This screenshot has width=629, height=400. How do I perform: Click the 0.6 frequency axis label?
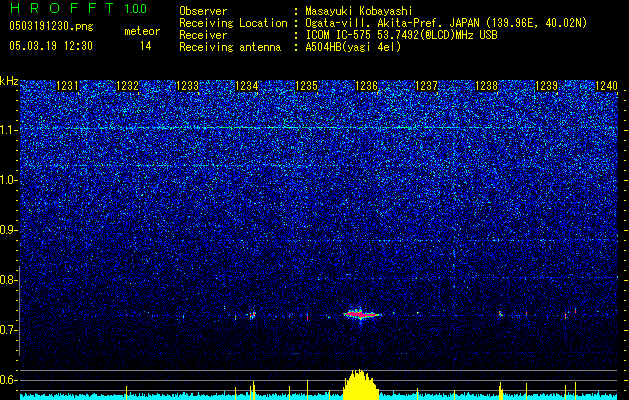coord(9,380)
